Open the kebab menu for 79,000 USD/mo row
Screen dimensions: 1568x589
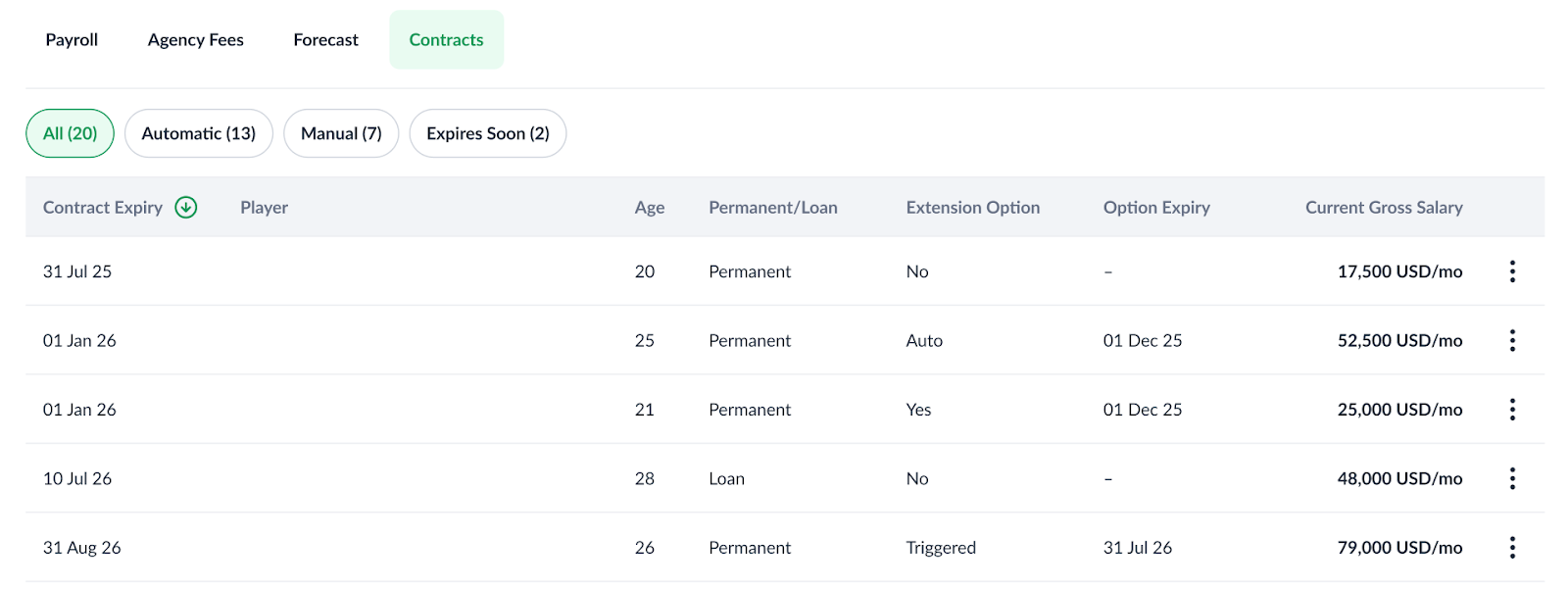(x=1512, y=548)
